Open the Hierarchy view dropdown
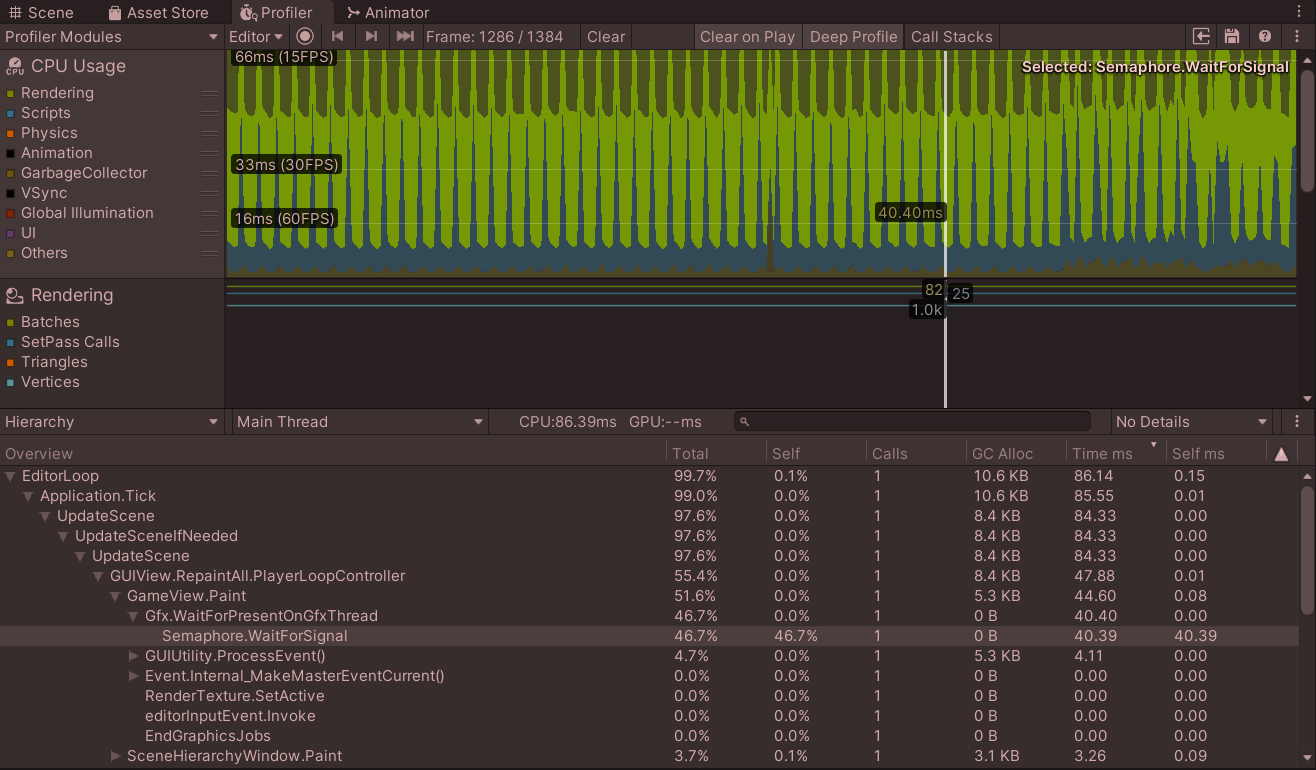The width and height of the screenshot is (1316, 770). point(111,422)
